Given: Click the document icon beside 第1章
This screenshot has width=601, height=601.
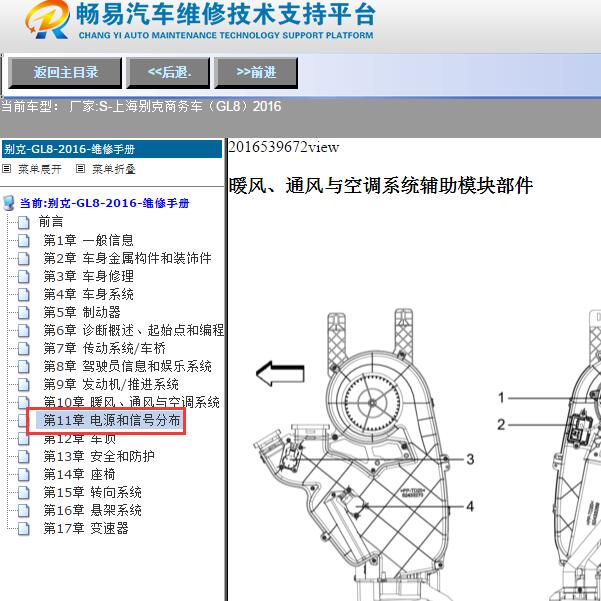Looking at the screenshot, I should pyautogui.click(x=23, y=241).
